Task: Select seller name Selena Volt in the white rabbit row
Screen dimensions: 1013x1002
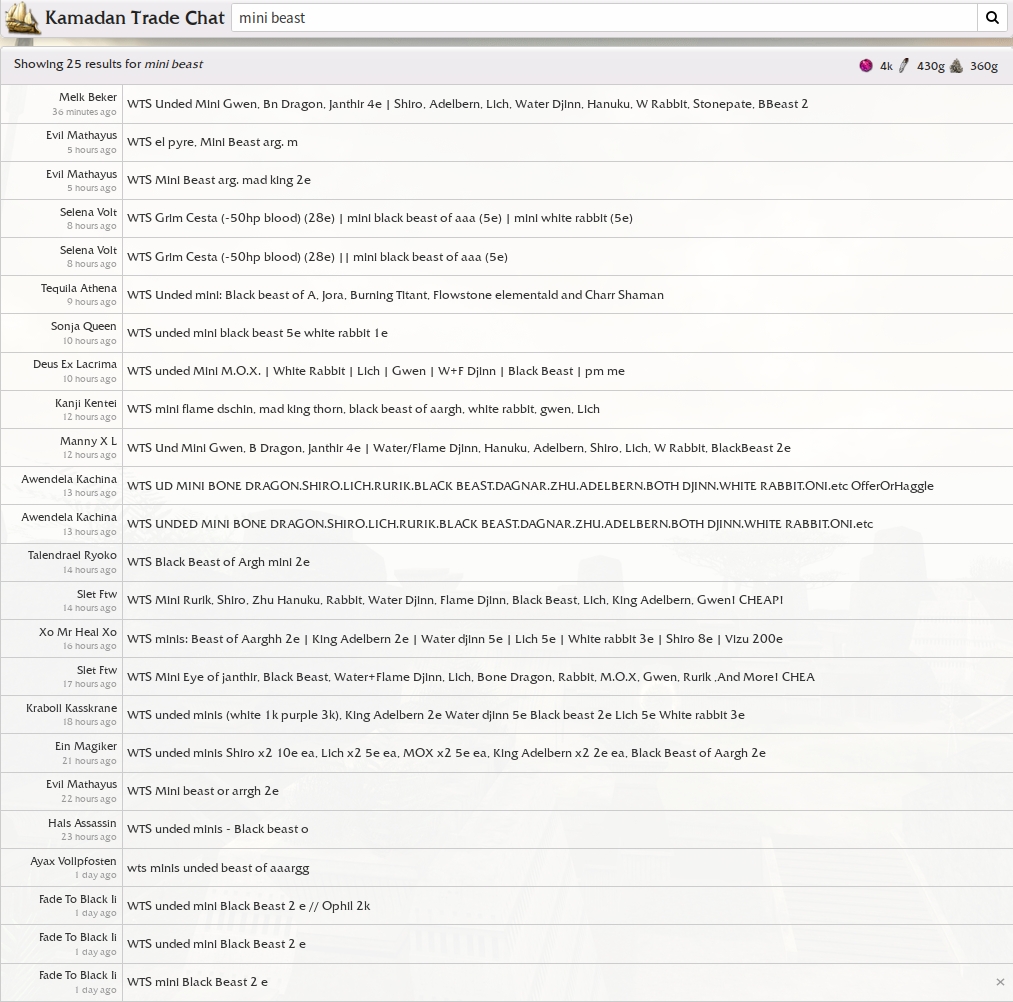Action: click(89, 212)
